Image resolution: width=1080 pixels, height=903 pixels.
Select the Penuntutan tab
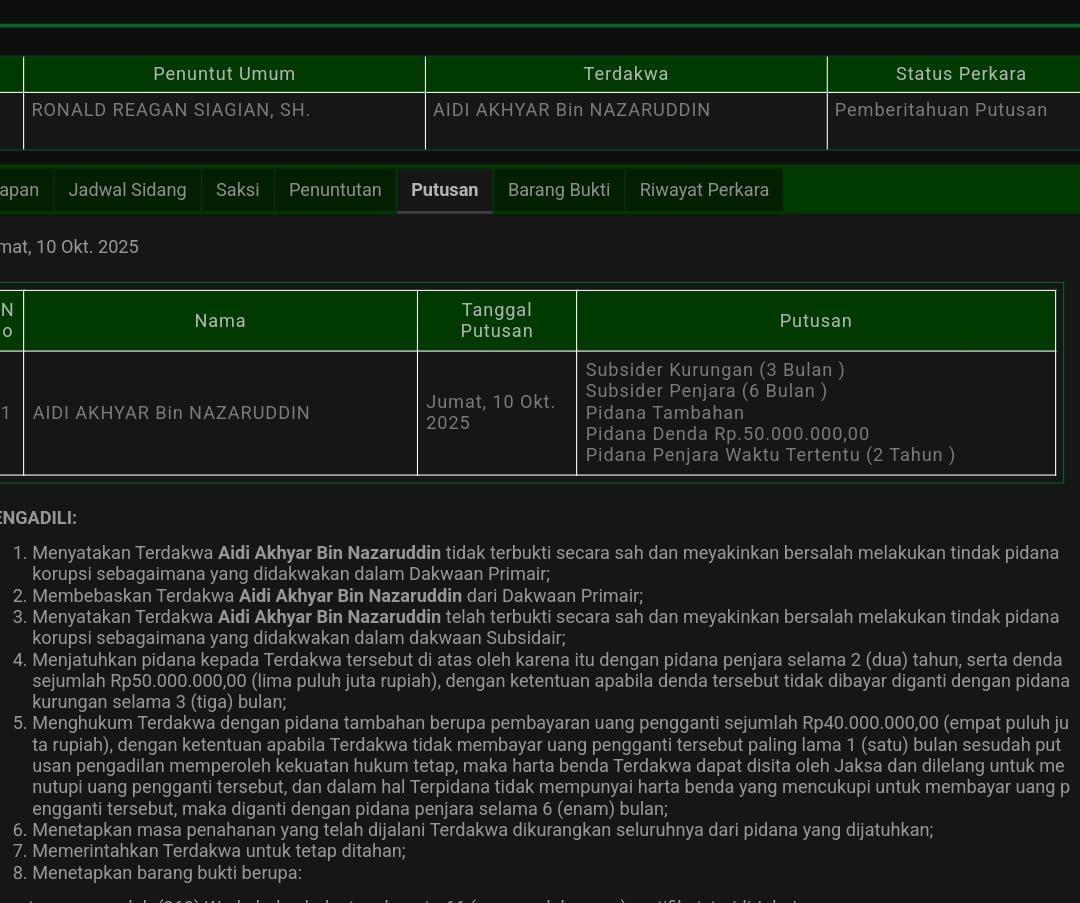coord(335,190)
